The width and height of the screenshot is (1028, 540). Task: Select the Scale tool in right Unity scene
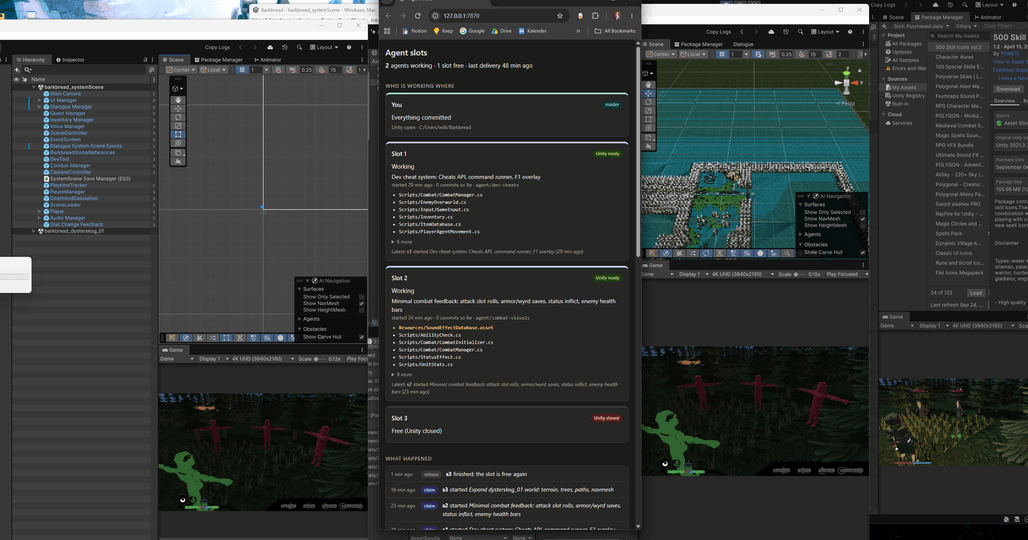[x=648, y=111]
